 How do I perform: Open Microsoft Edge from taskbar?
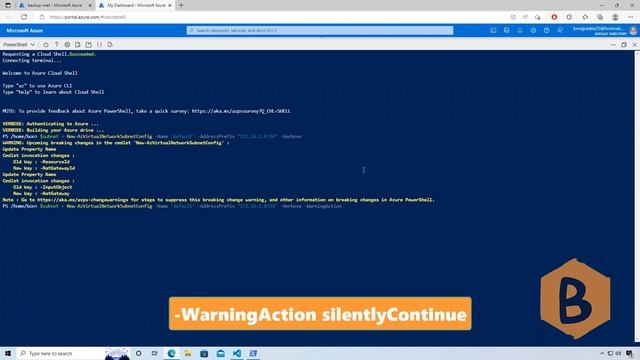pyautogui.click(x=171, y=353)
